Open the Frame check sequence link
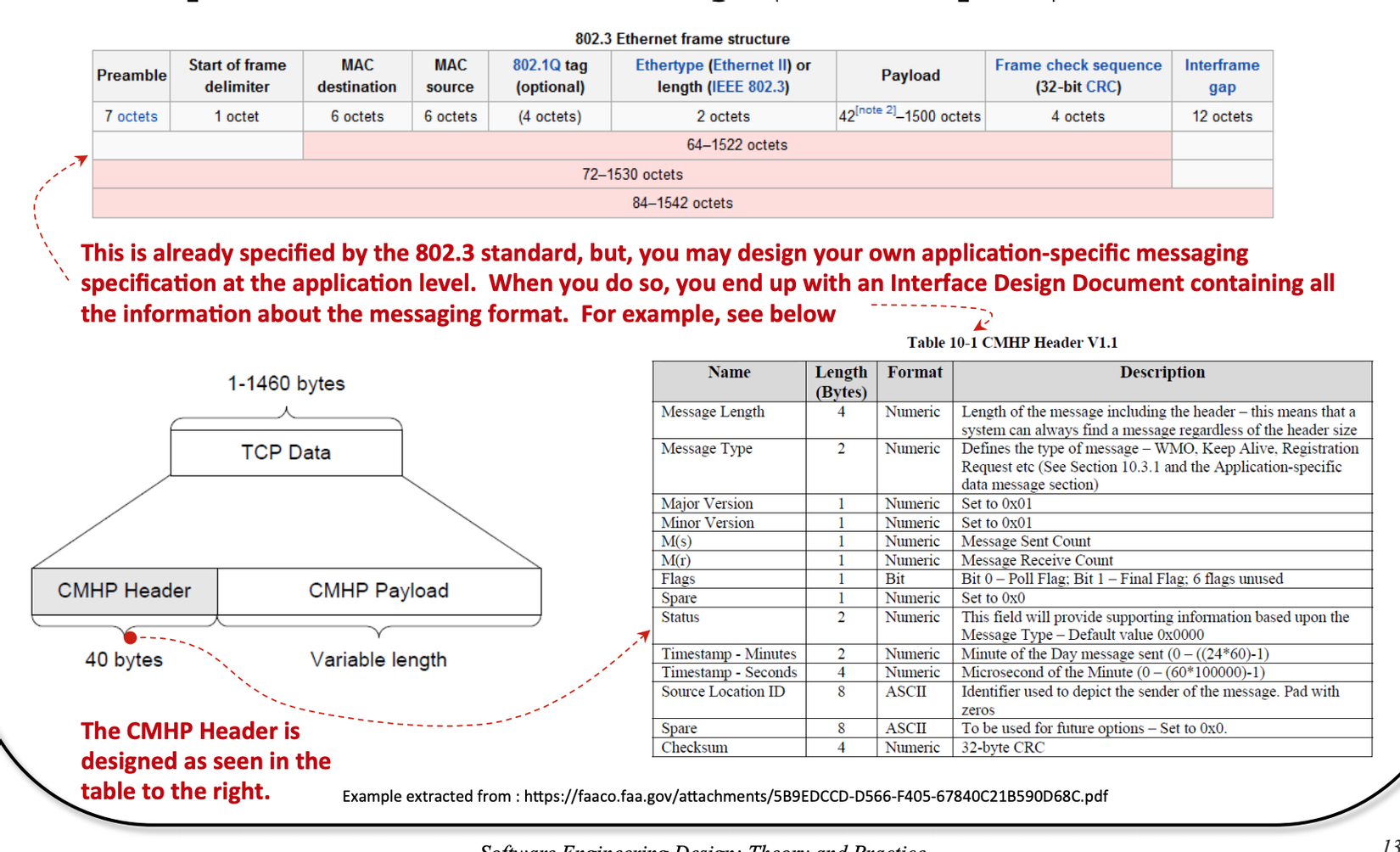 click(x=1078, y=65)
